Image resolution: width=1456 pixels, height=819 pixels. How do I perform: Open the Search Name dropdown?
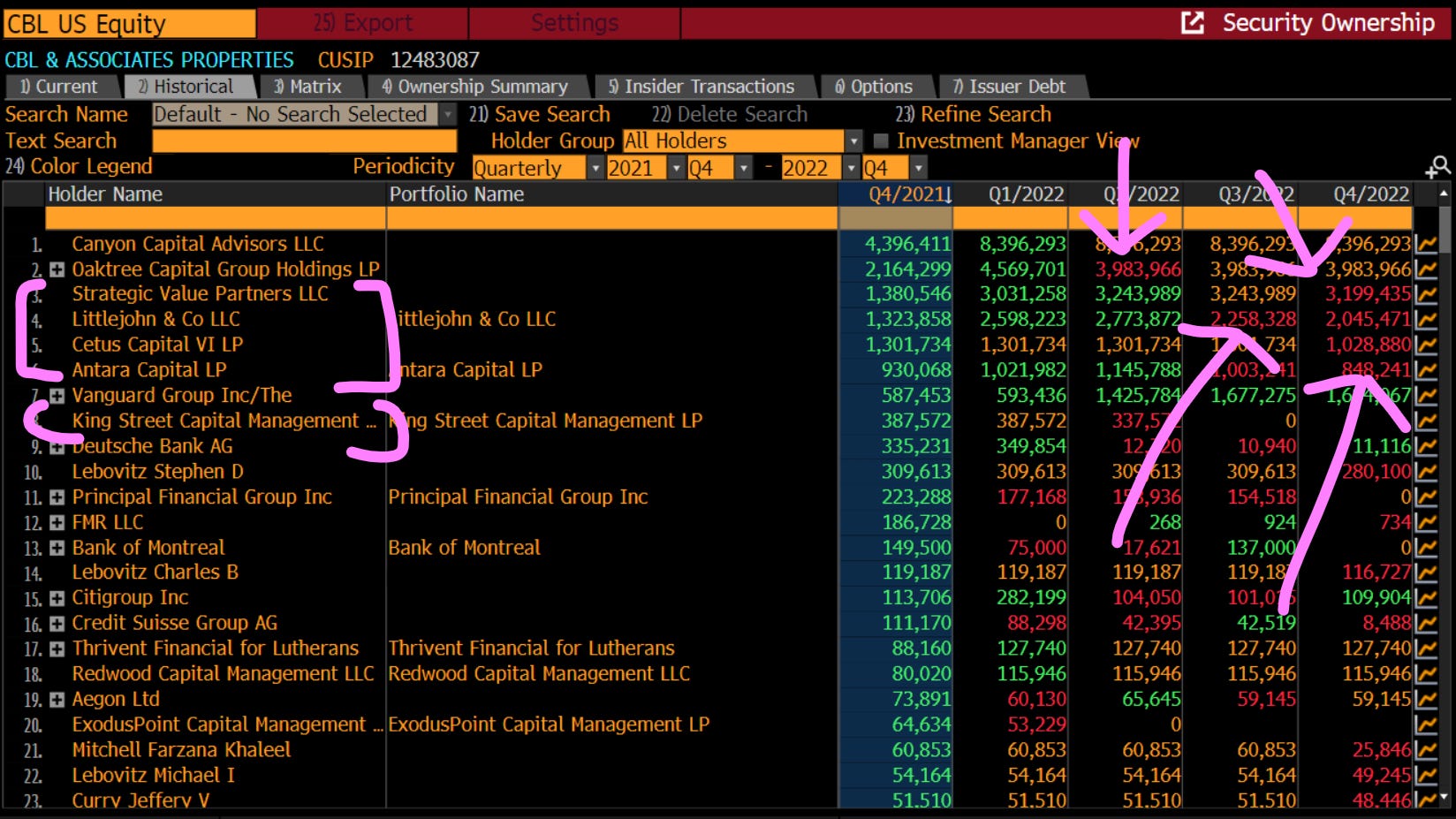coord(449,114)
